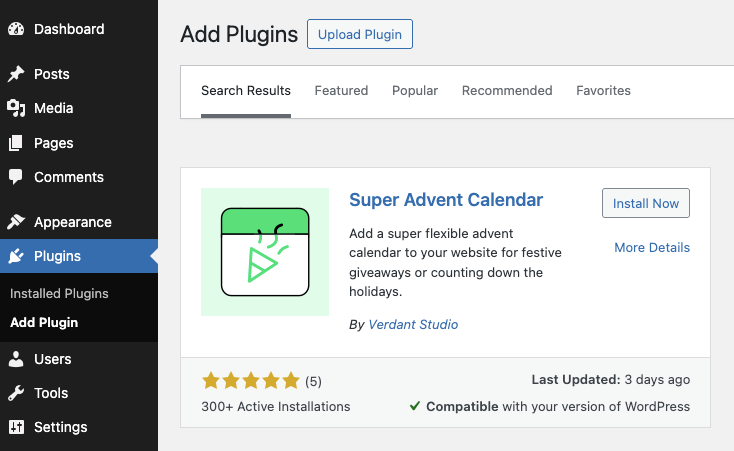Click the Settings sliders icon

(x=16, y=427)
